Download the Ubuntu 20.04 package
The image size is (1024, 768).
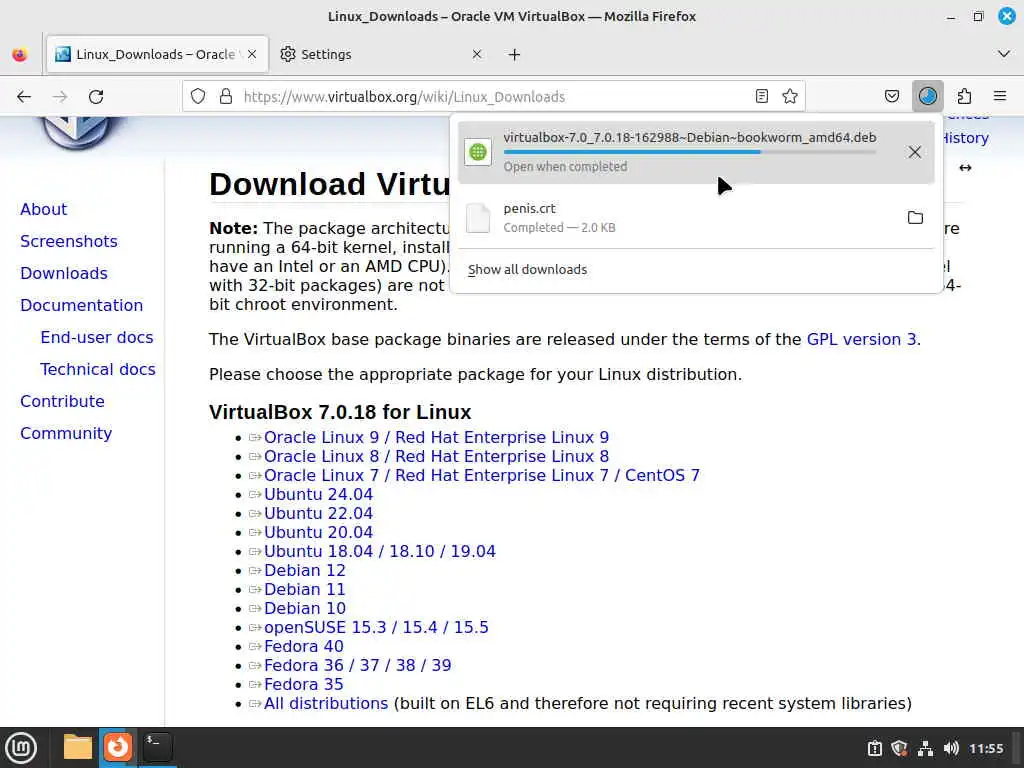318,532
